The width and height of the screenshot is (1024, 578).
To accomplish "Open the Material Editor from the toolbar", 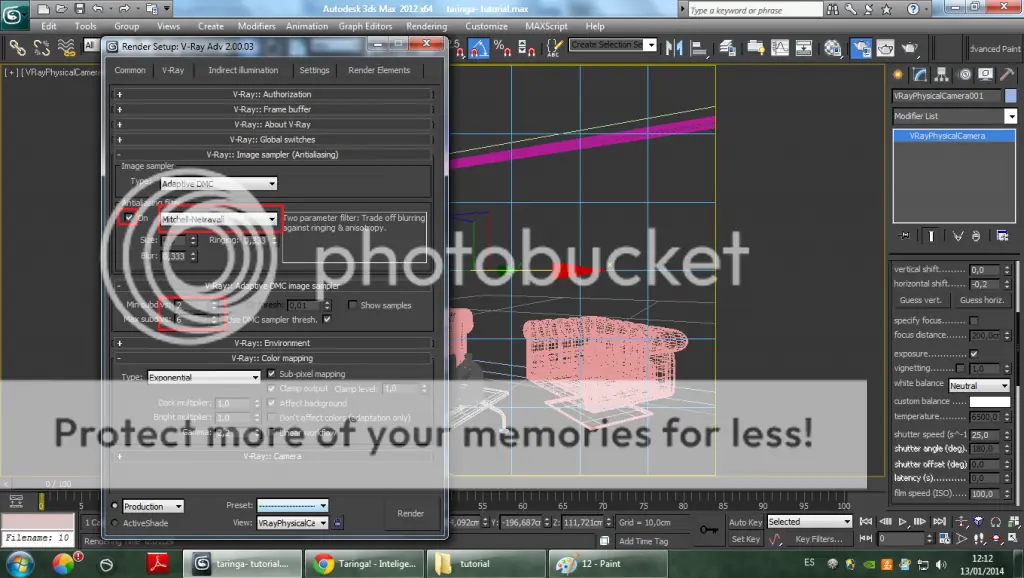I will click(832, 48).
